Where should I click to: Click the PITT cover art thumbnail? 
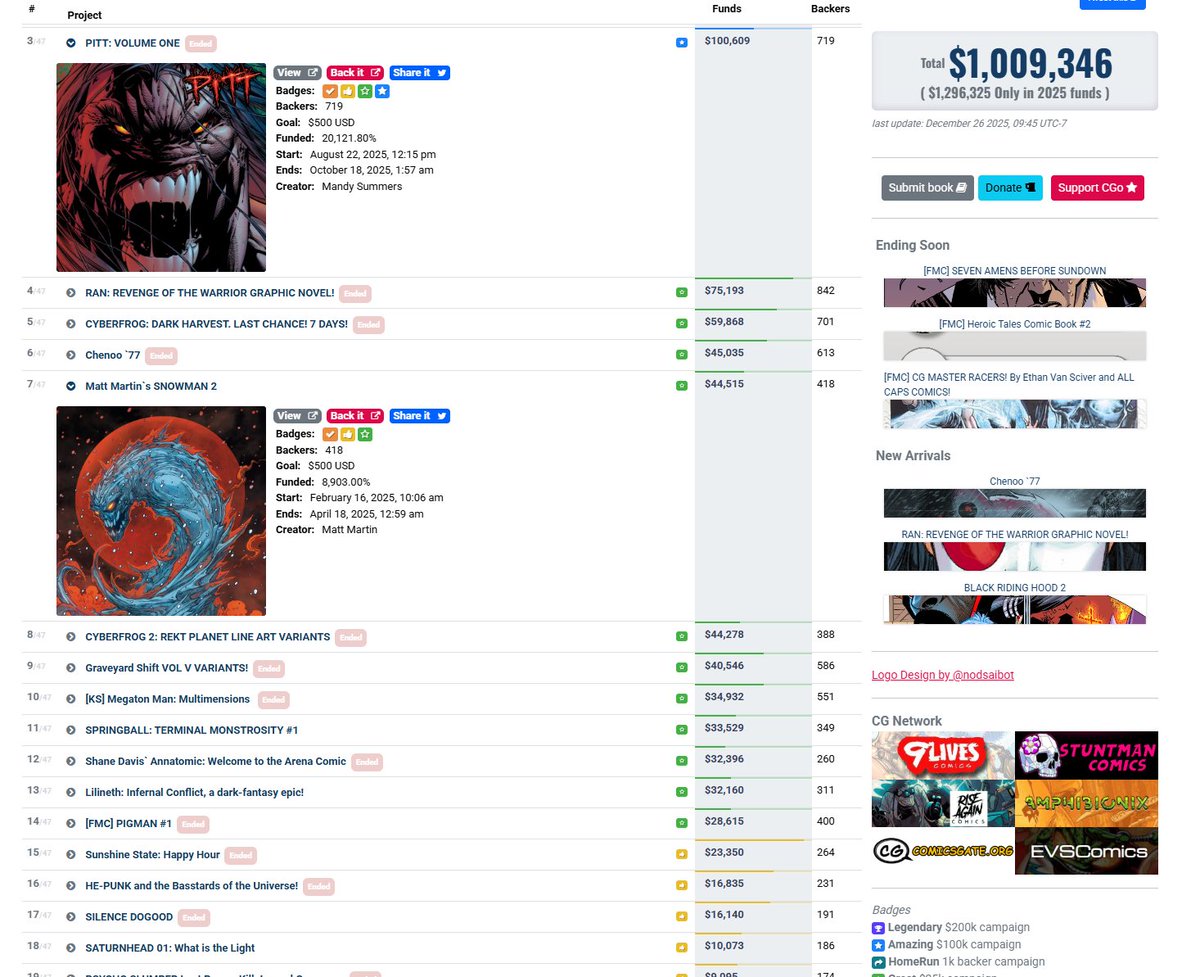coord(161,168)
